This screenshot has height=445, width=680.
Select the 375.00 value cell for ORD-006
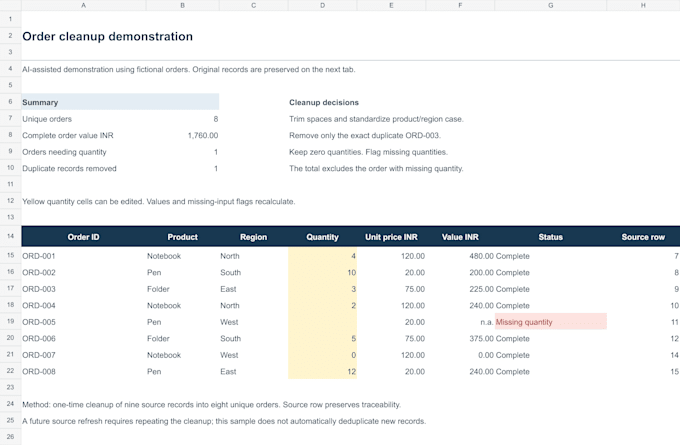[460, 338]
